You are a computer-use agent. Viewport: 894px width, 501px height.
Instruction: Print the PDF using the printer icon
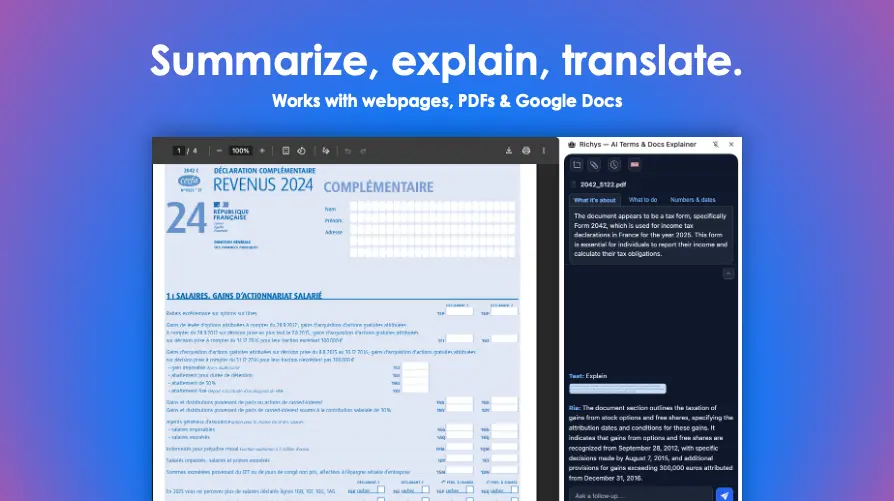coord(526,151)
